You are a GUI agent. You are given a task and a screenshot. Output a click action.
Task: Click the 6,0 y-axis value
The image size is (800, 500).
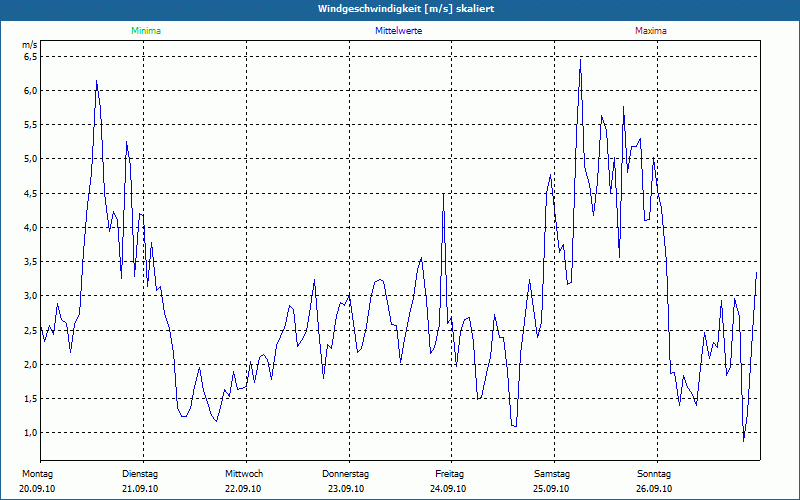(x=31, y=91)
